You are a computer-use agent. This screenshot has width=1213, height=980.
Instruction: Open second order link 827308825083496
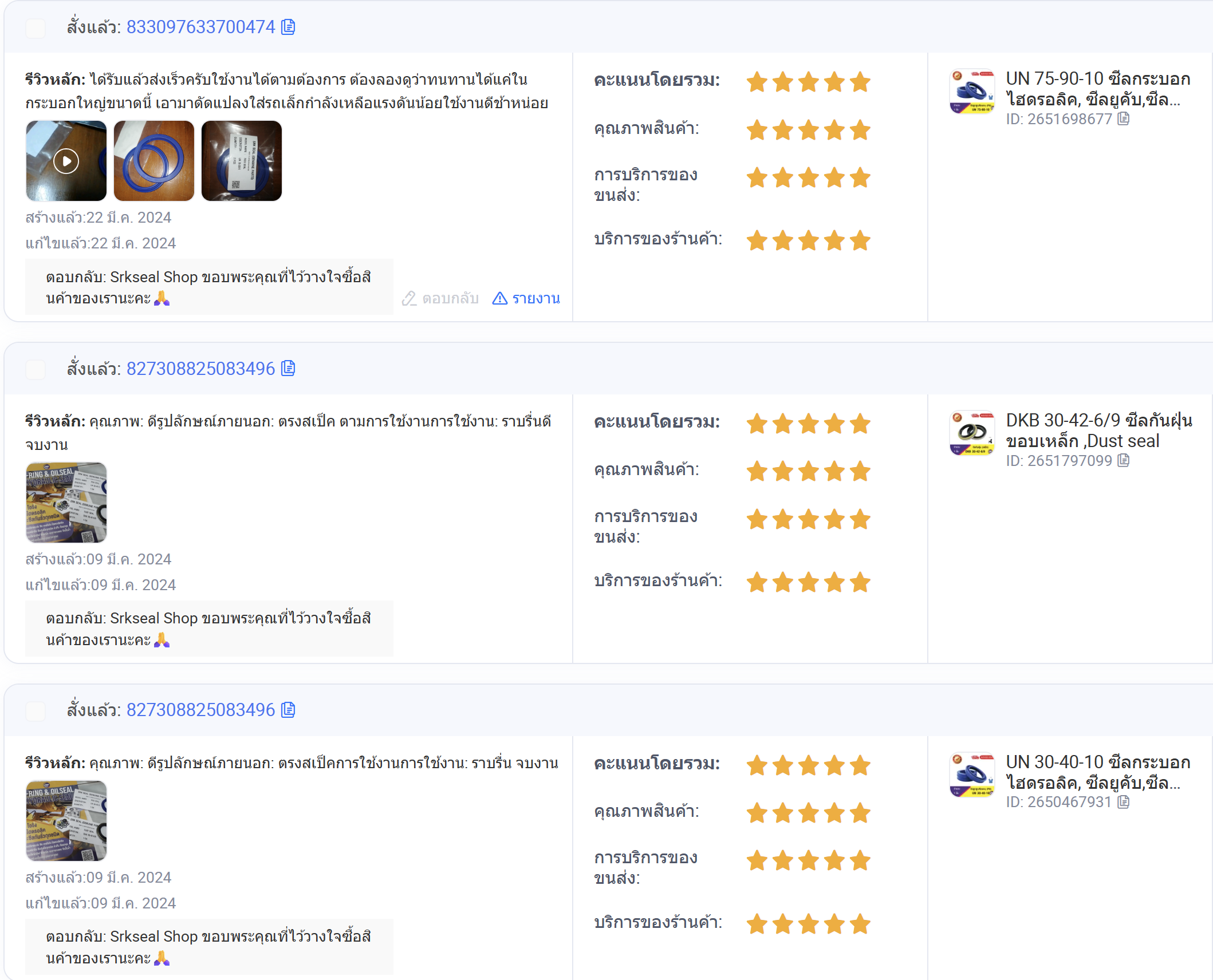pyautogui.click(x=200, y=368)
